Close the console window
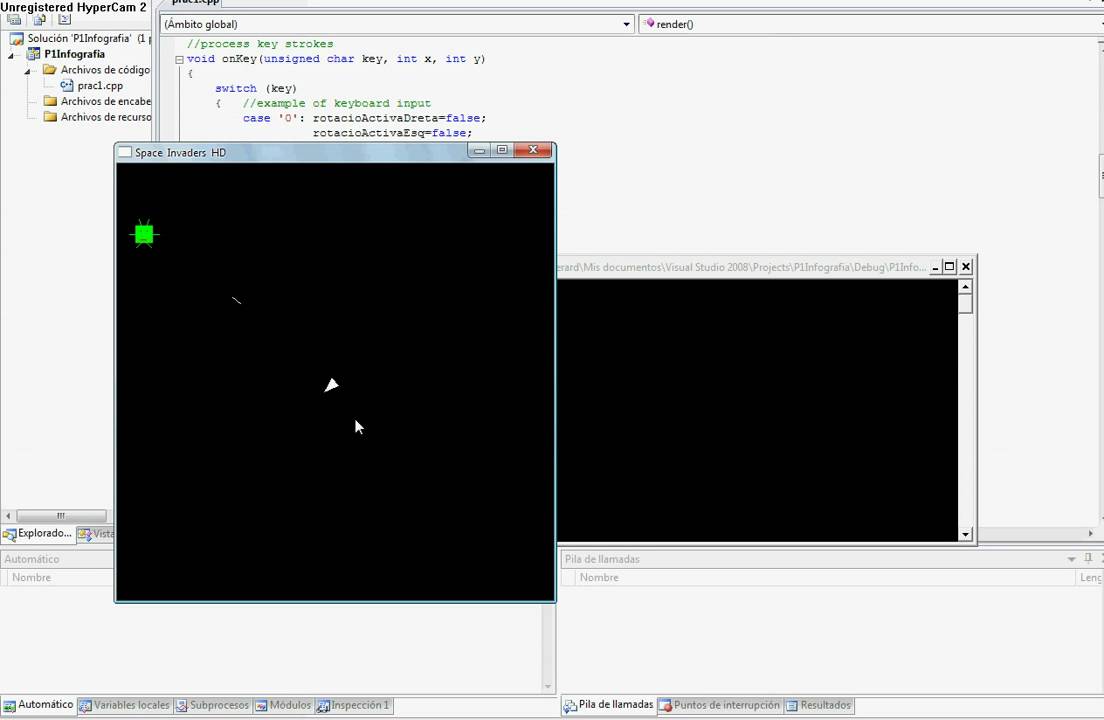 point(966,267)
